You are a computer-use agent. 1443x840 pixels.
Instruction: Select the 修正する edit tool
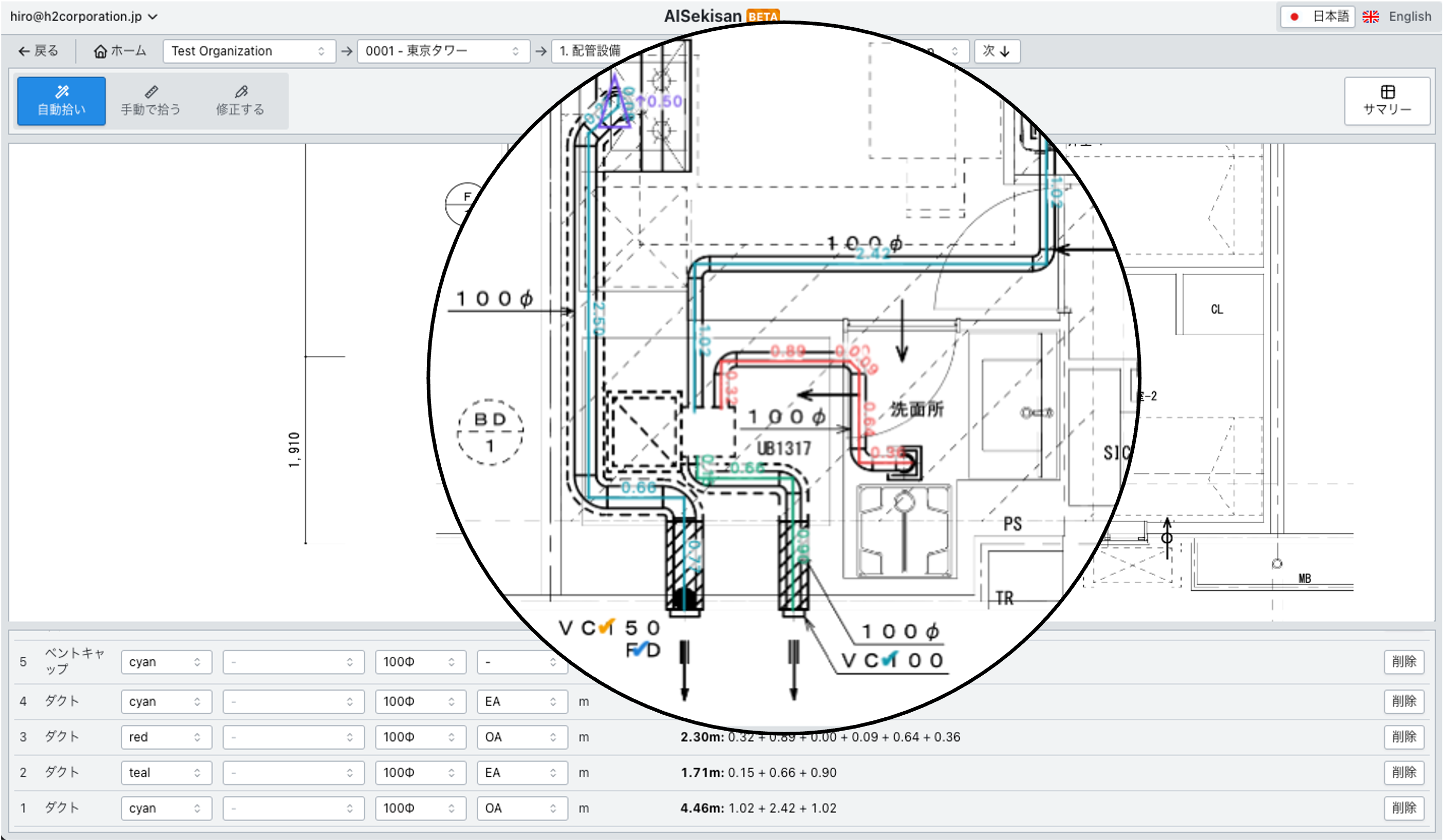[240, 101]
